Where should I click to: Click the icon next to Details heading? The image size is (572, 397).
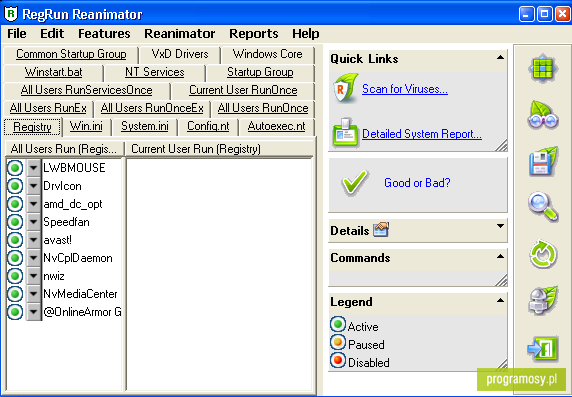click(381, 230)
